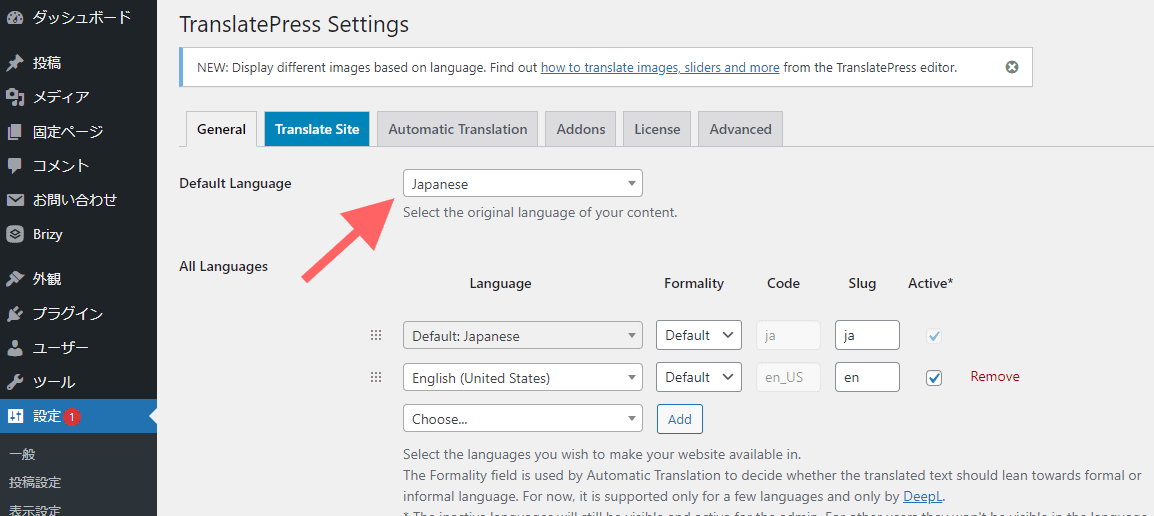
Task: Expand the Formality dropdown for English row
Action: 698,378
